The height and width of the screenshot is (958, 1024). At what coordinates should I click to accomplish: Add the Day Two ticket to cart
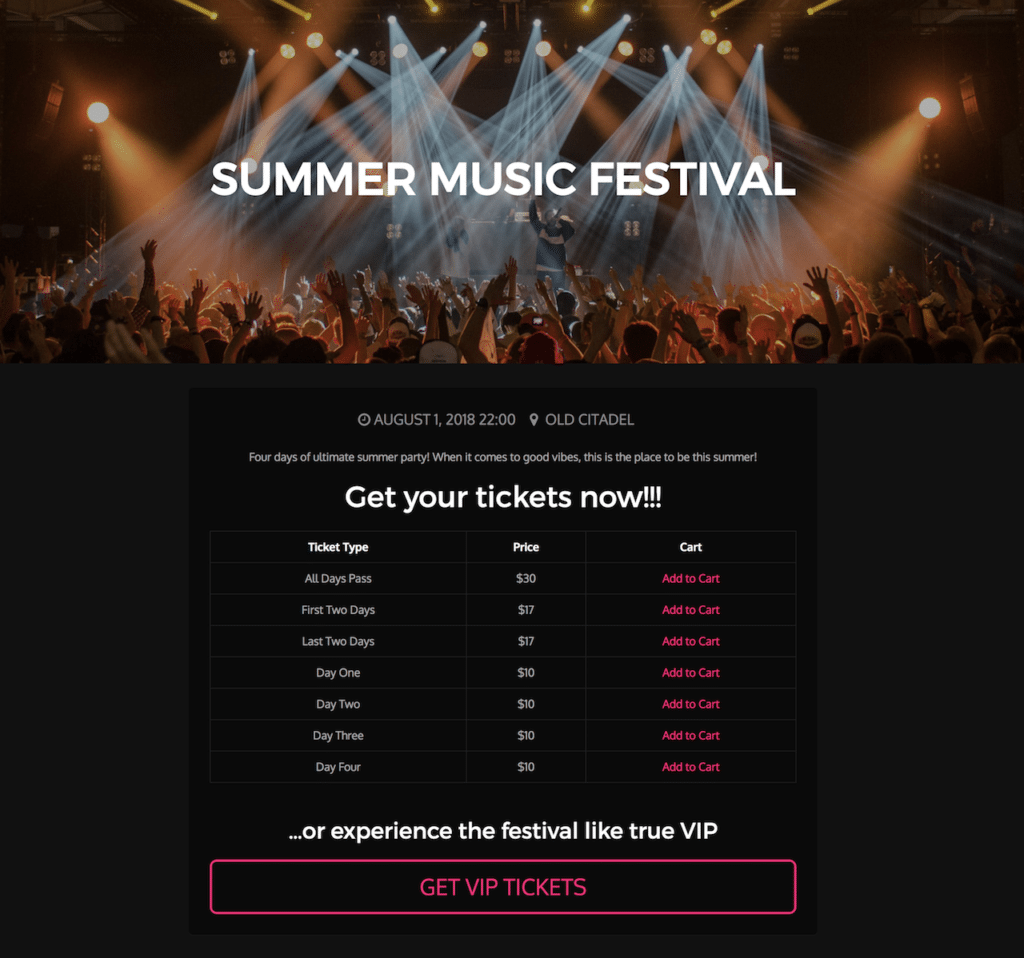pos(690,704)
